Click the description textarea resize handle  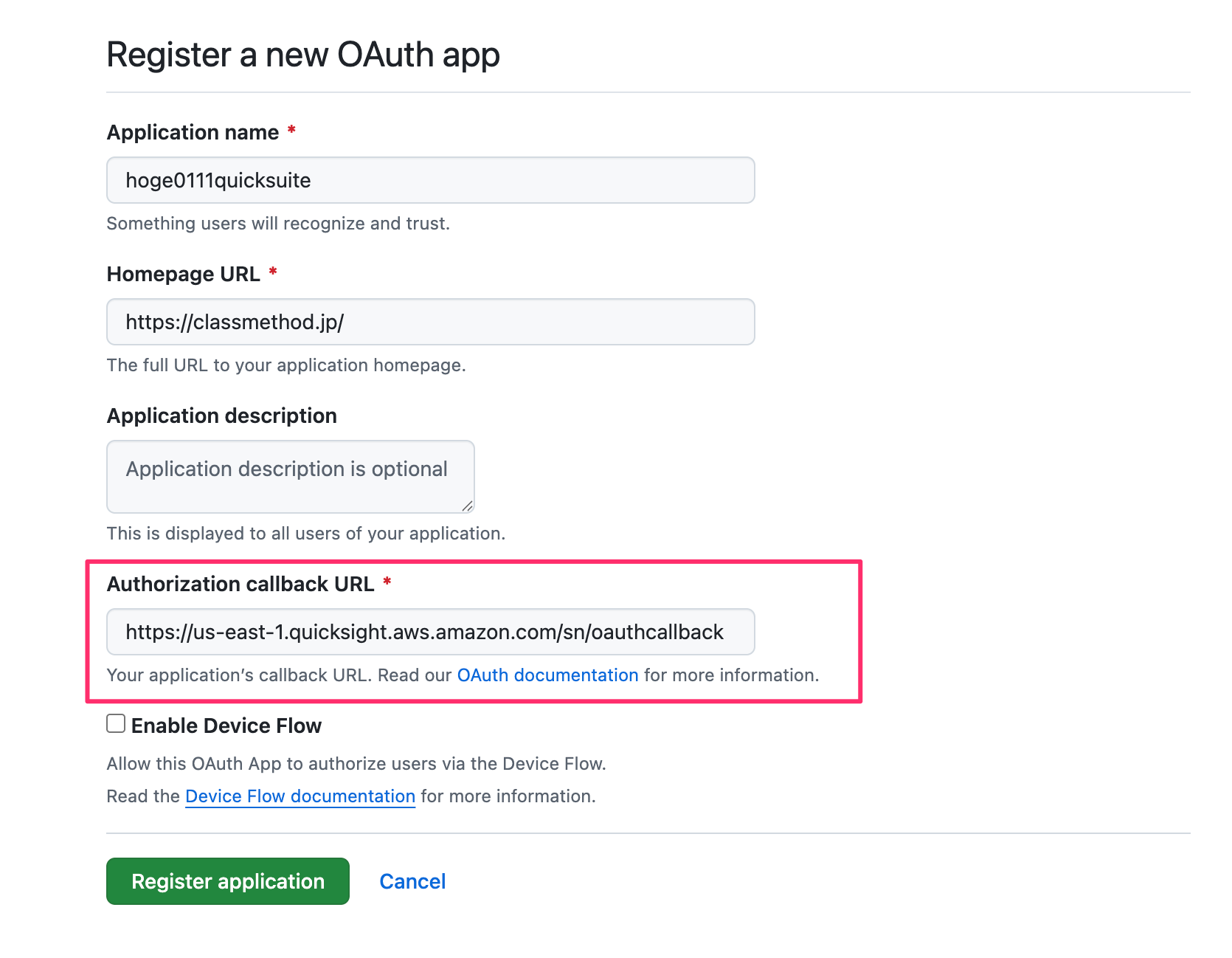467,506
